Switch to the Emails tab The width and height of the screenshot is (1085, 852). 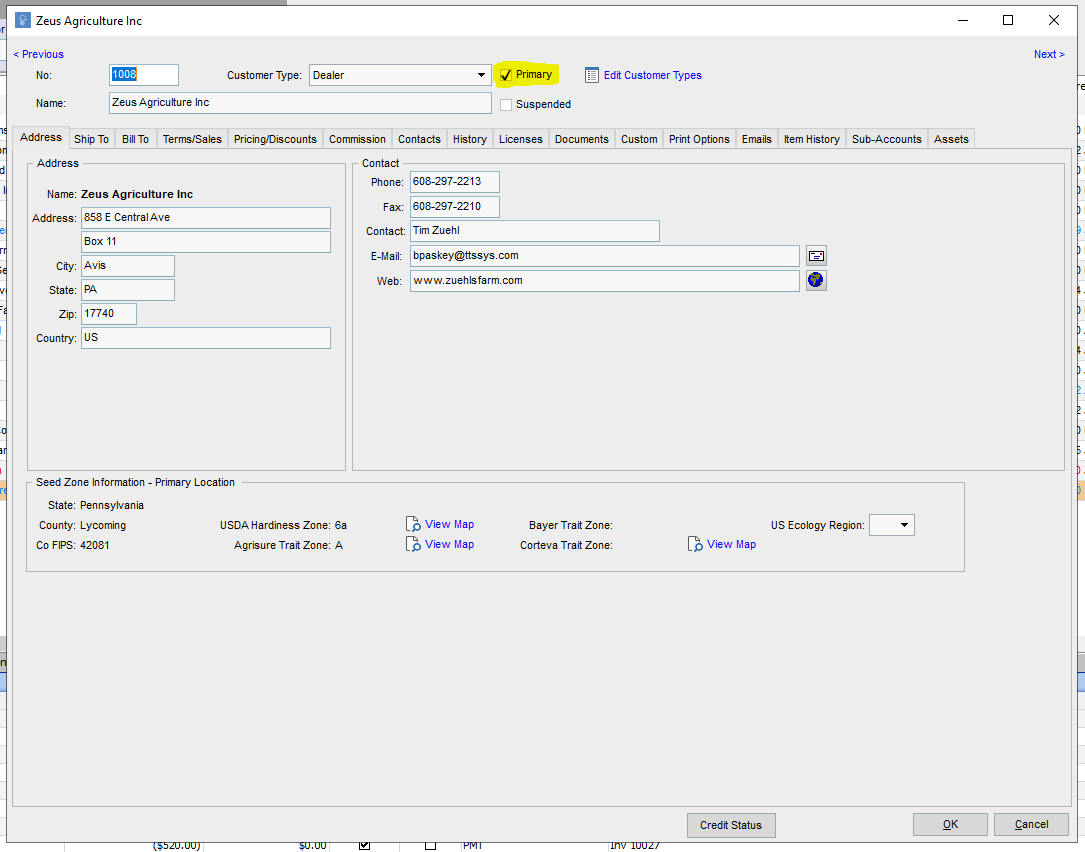pyautogui.click(x=757, y=139)
